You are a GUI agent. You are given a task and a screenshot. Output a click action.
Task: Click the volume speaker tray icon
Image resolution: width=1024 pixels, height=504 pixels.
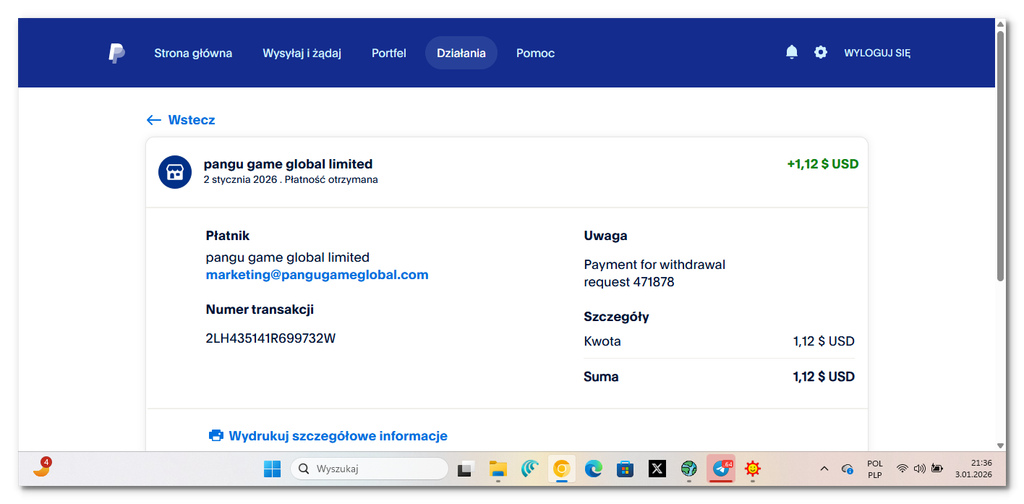coord(920,469)
